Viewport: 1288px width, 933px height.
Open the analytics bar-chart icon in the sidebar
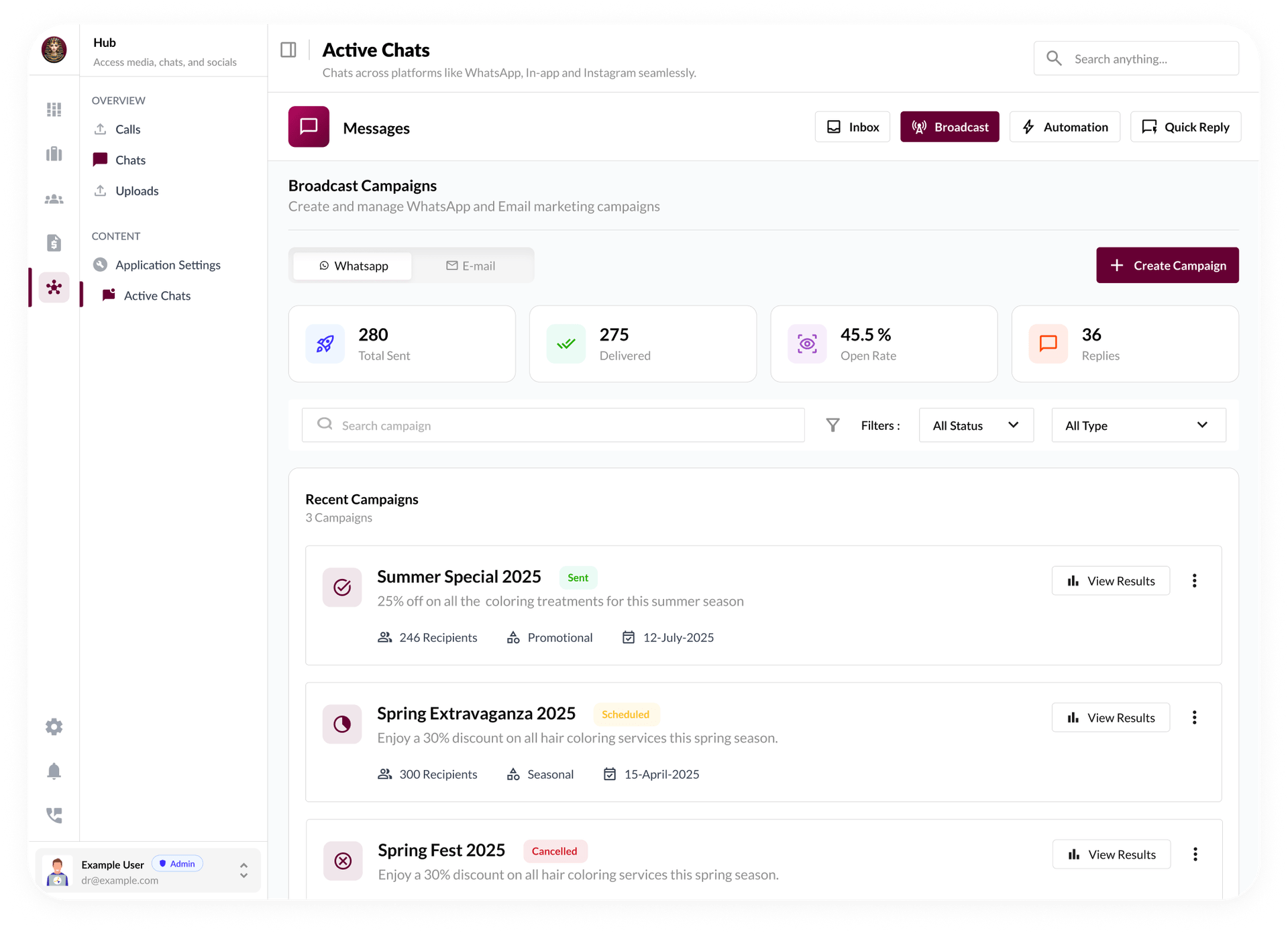54,154
